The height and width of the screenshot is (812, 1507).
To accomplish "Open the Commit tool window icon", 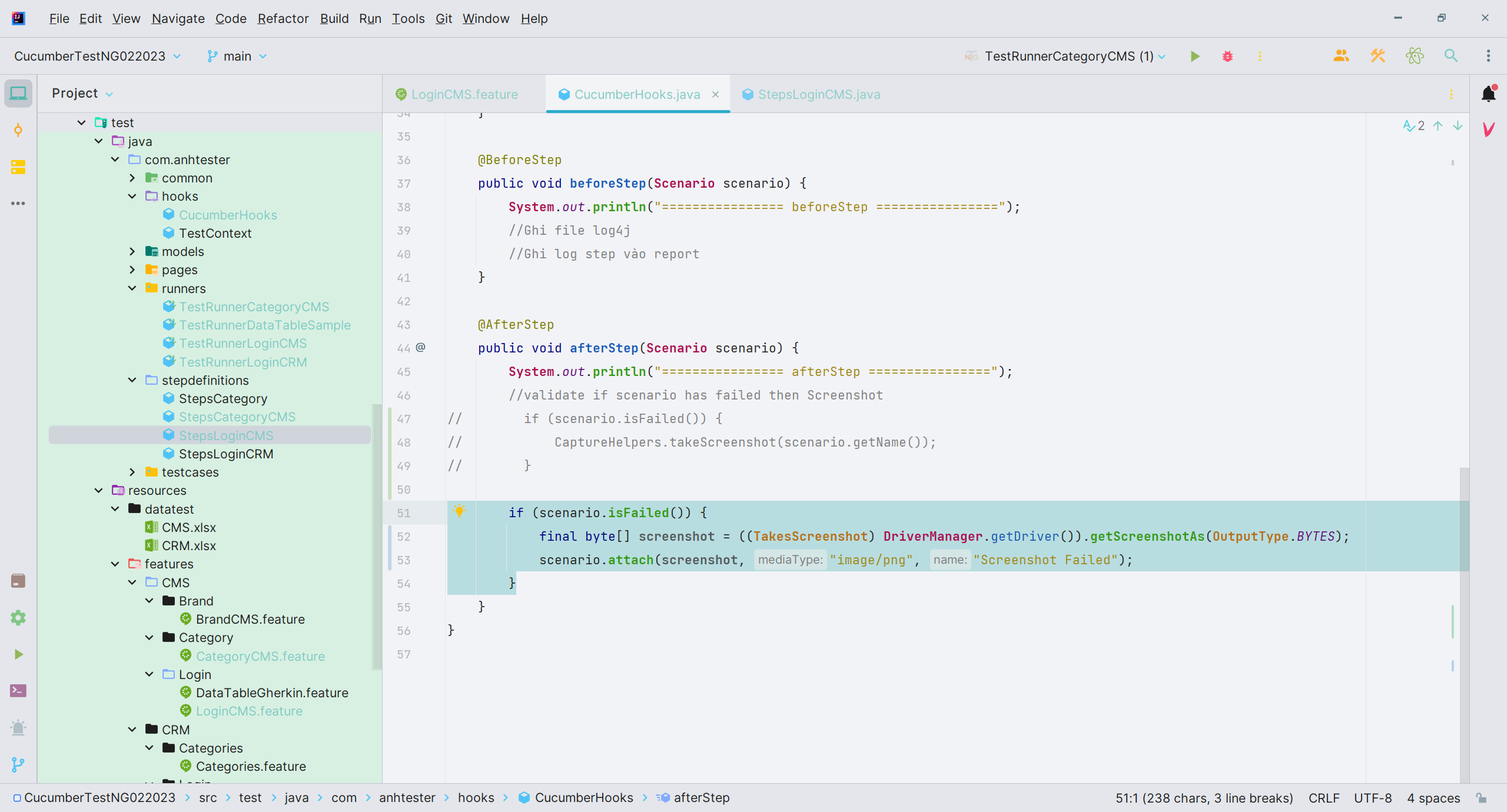I will click(18, 130).
